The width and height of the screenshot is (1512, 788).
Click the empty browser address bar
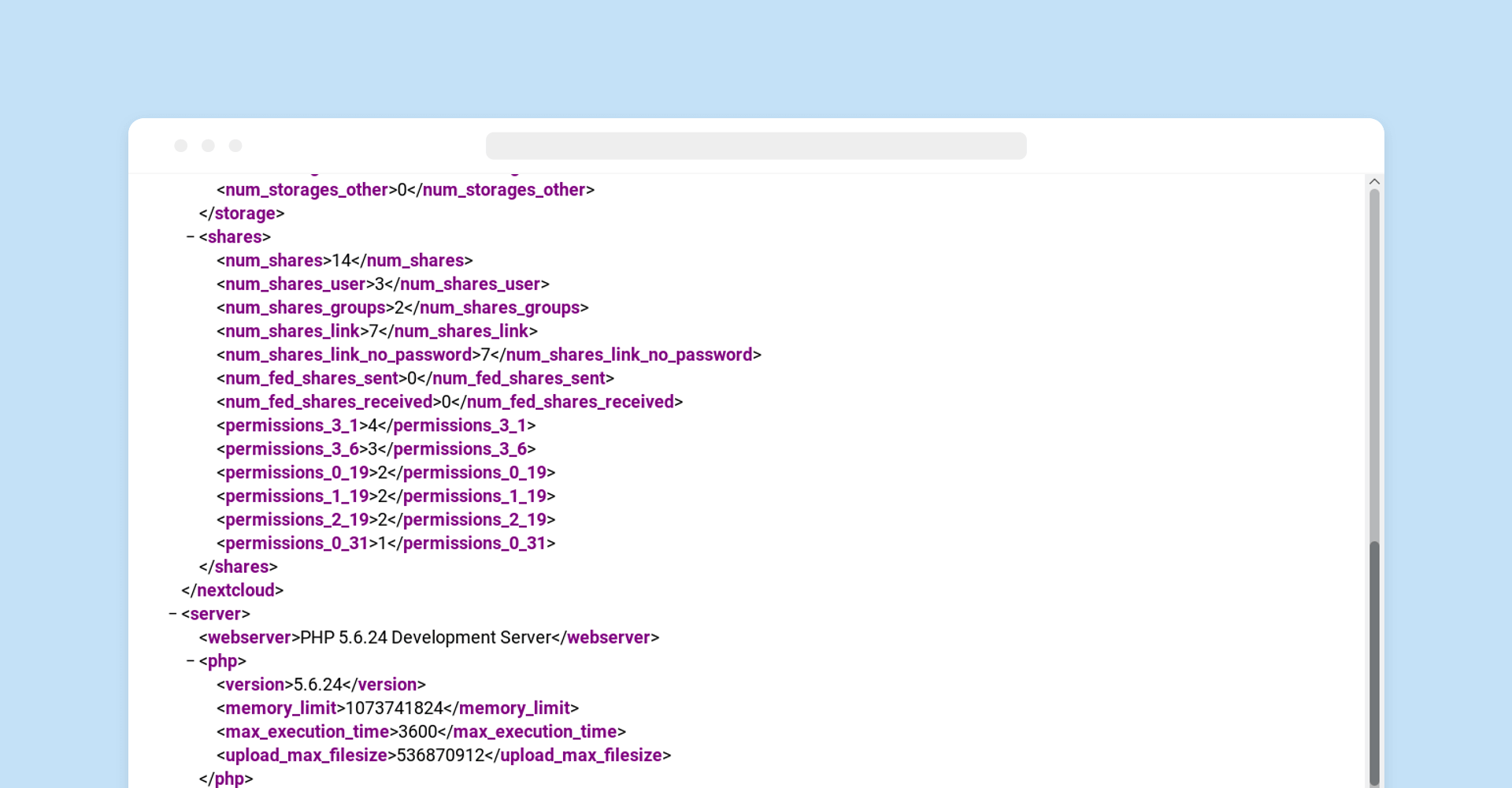[x=755, y=146]
